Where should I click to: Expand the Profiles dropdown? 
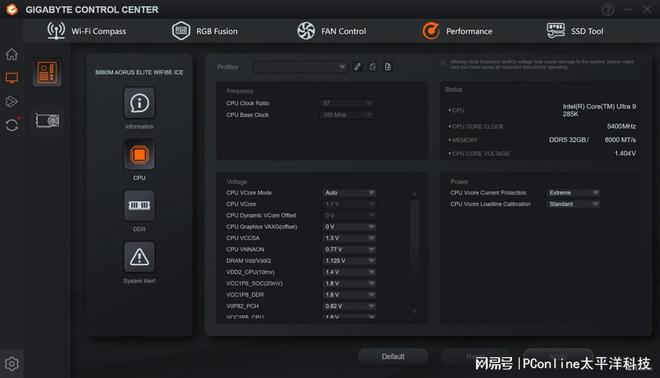(300, 67)
